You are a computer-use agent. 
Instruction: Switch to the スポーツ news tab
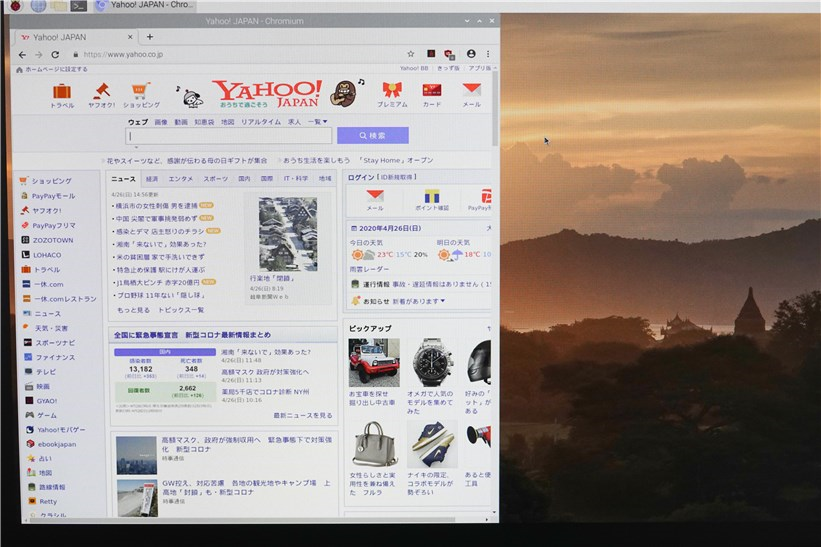(216, 179)
